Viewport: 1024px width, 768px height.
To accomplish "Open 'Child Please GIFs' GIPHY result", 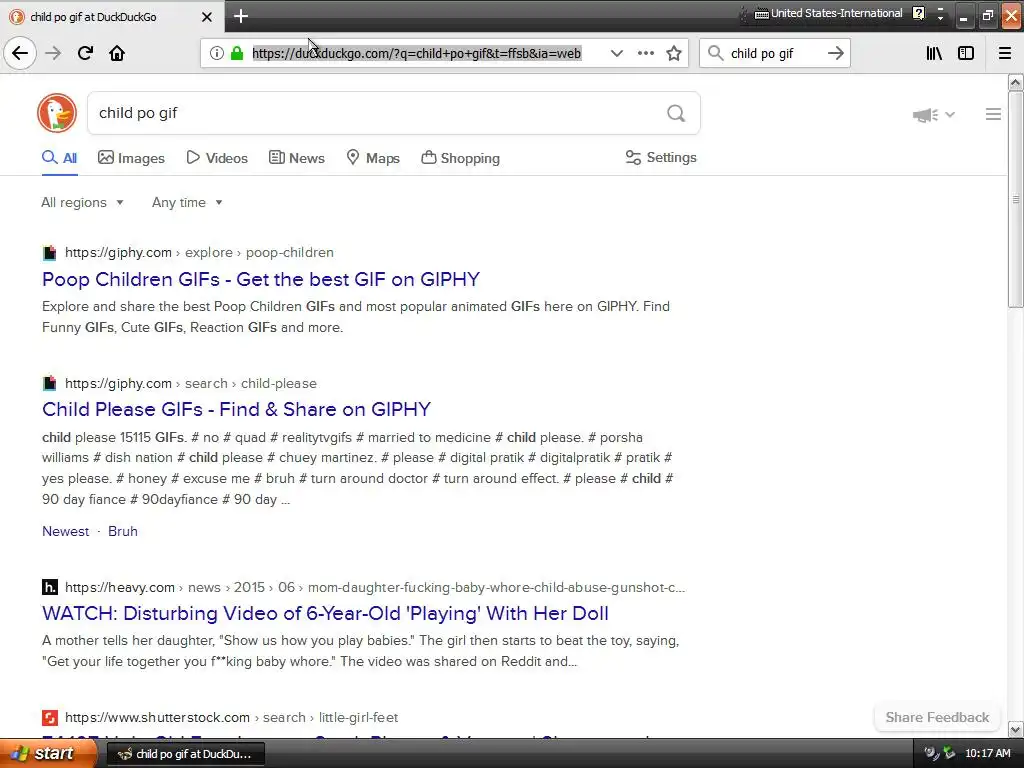I will tap(236, 409).
